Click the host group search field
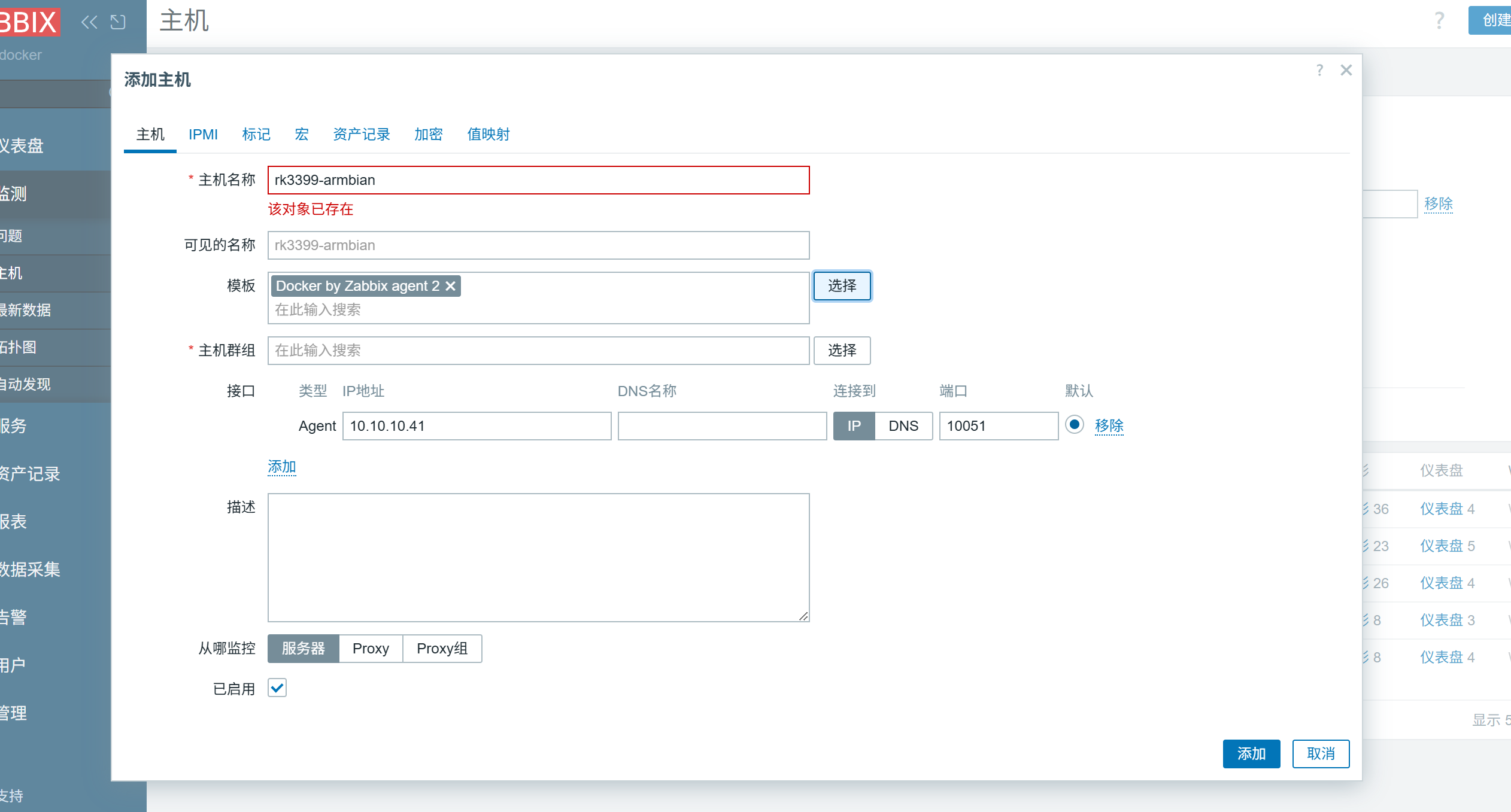1511x812 pixels. pyautogui.click(x=538, y=351)
